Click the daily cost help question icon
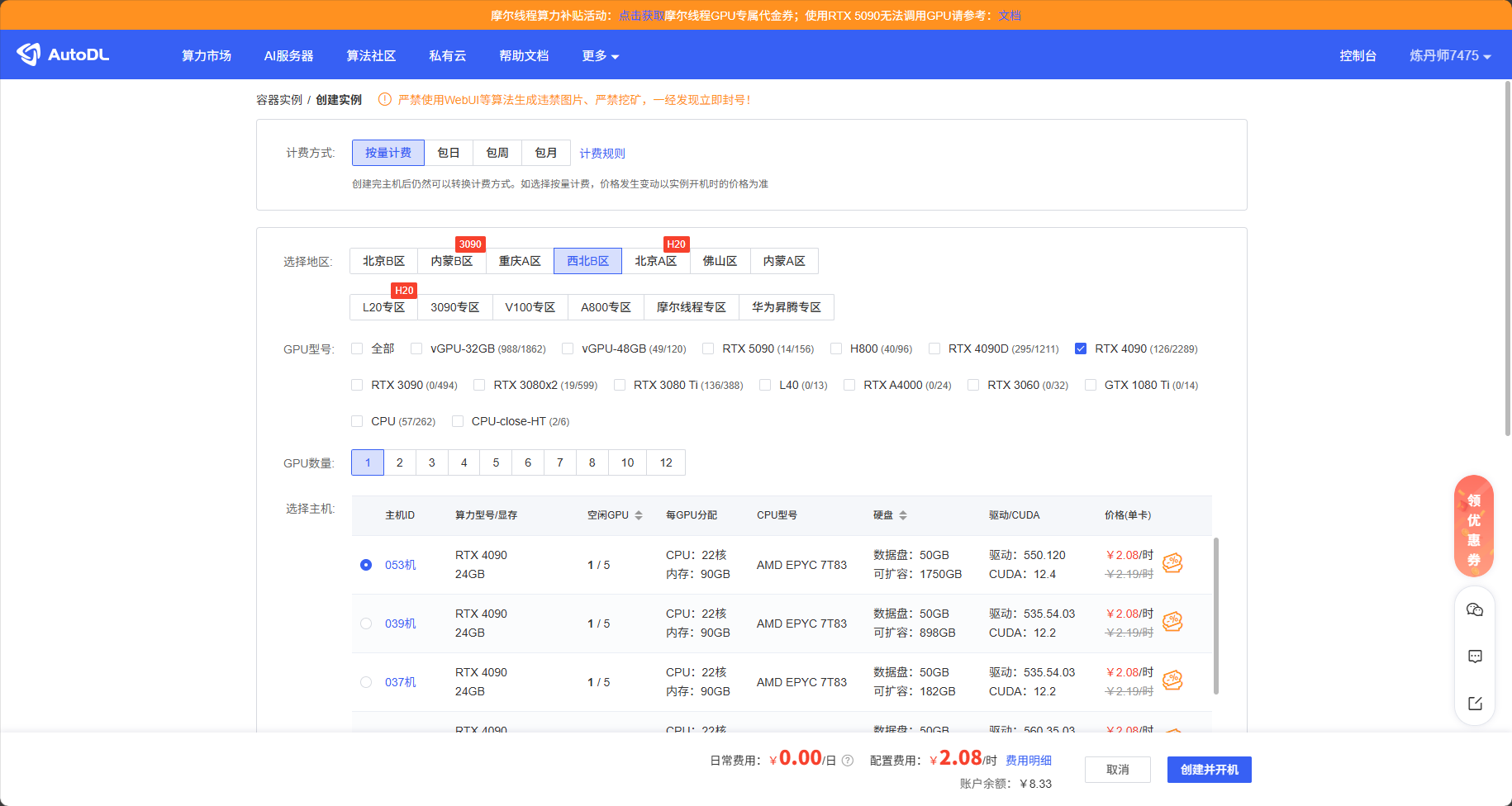 coord(847,761)
